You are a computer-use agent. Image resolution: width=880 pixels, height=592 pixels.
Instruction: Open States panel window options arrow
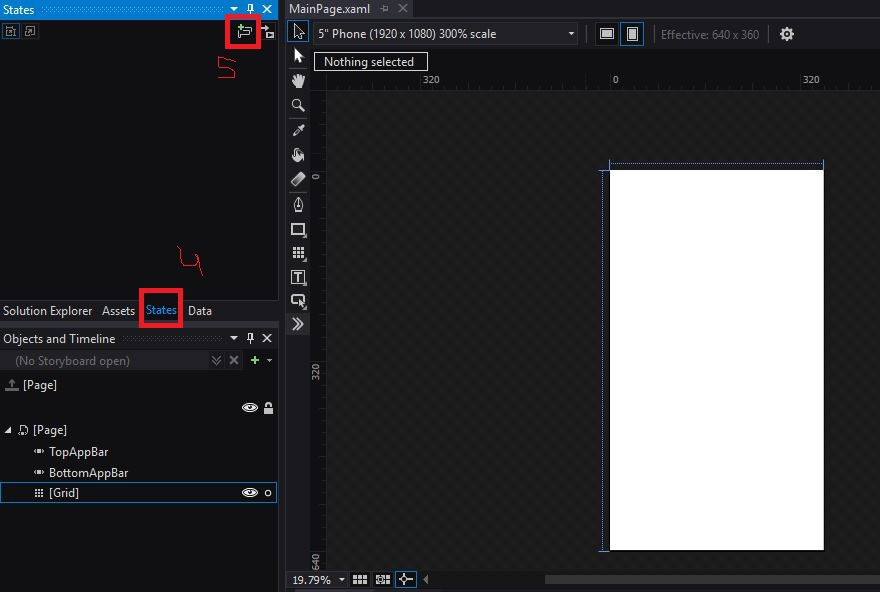[234, 9]
